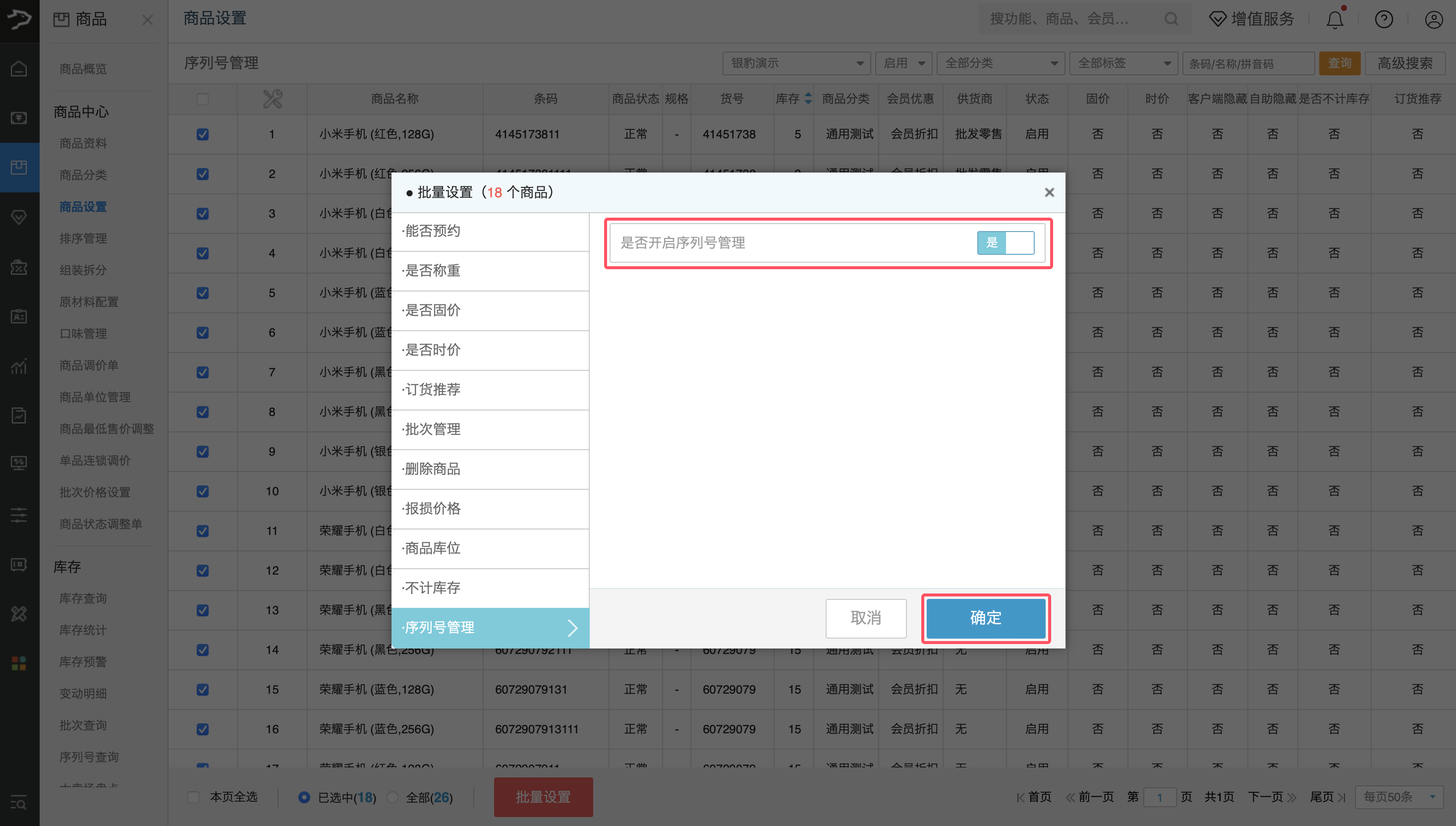Uncheck the checkbox for row 16
The image size is (1456, 826).
point(202,729)
